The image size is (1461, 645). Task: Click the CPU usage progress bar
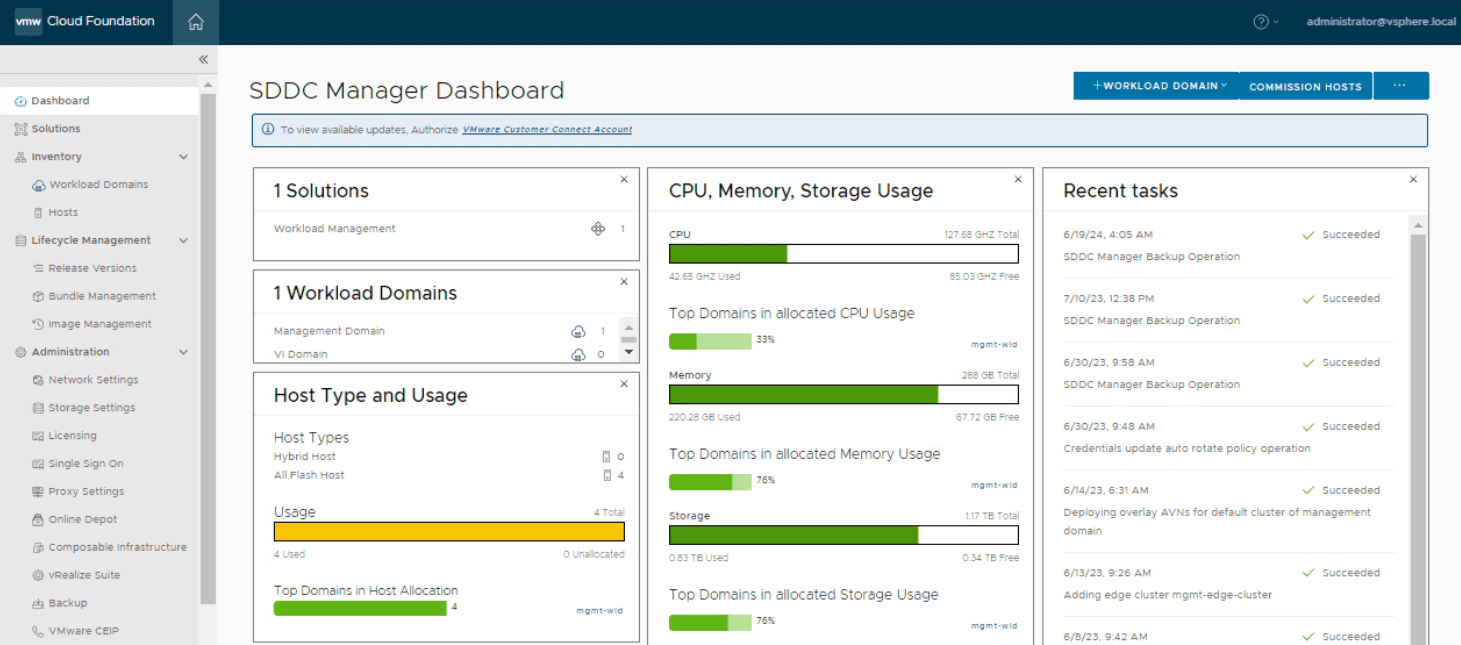[843, 253]
